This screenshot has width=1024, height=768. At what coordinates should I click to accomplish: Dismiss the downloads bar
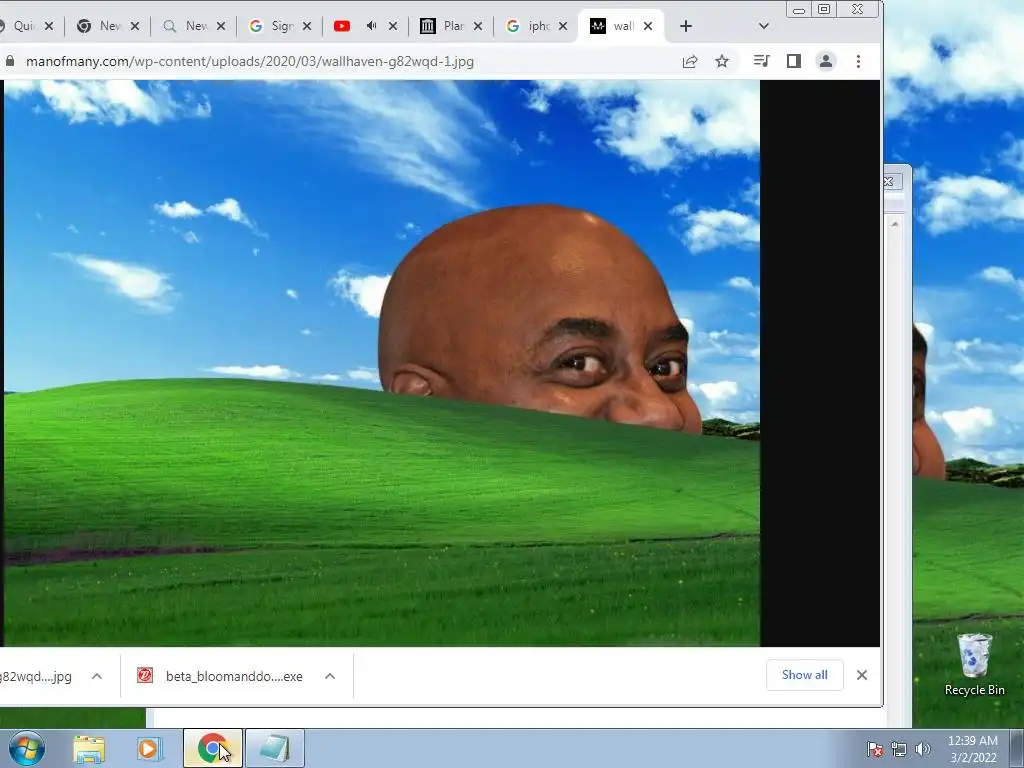point(862,675)
